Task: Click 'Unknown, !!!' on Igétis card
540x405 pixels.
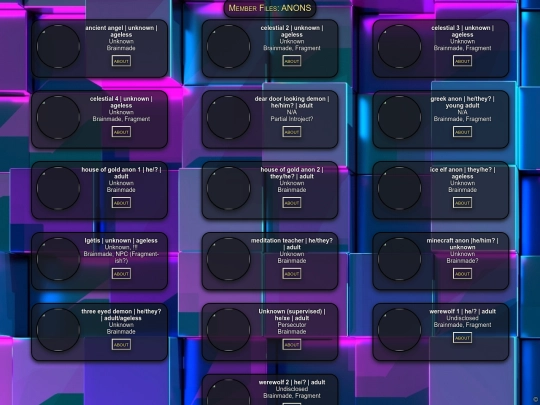Action: (121, 248)
